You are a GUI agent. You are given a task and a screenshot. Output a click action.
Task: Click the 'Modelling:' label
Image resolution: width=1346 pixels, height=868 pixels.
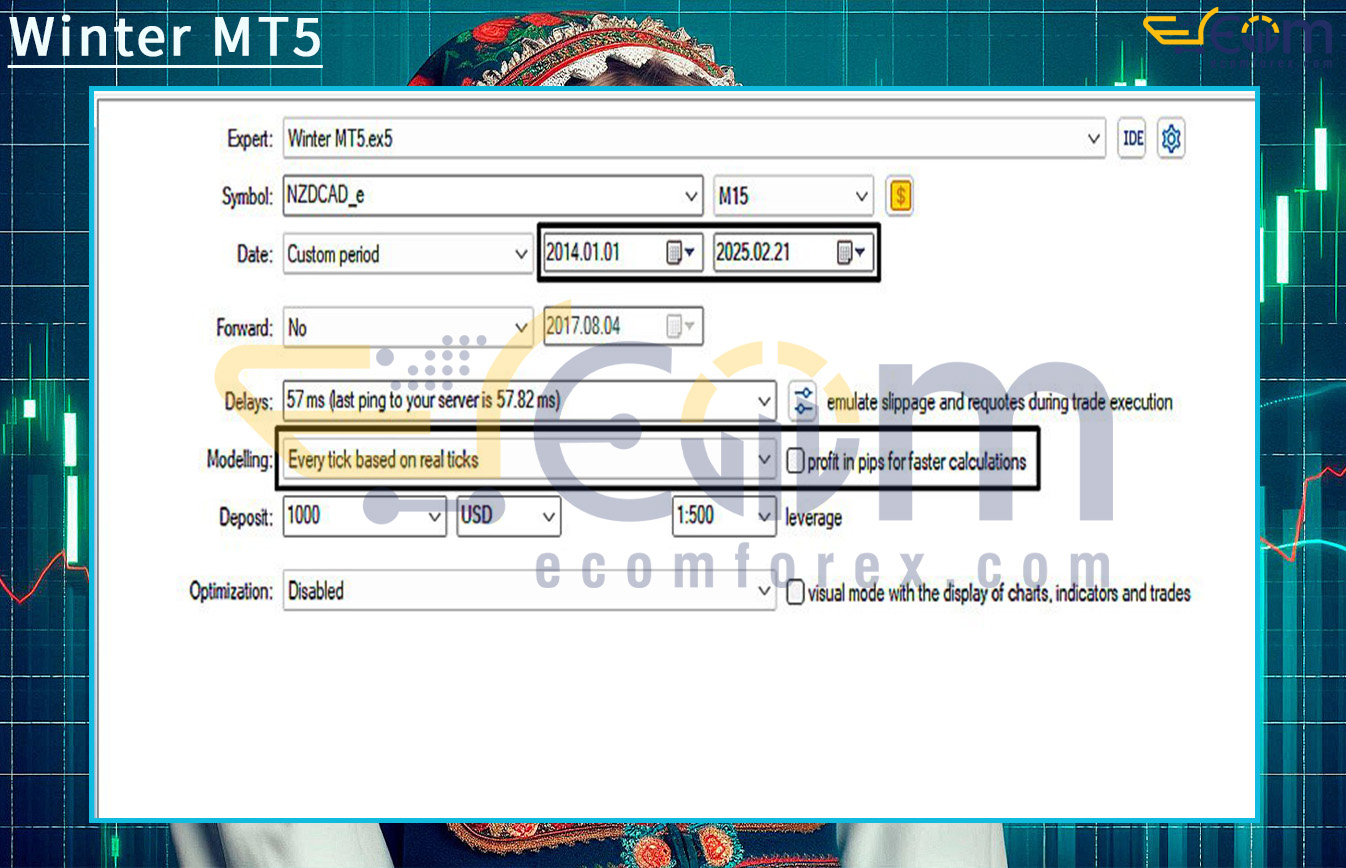coord(239,460)
